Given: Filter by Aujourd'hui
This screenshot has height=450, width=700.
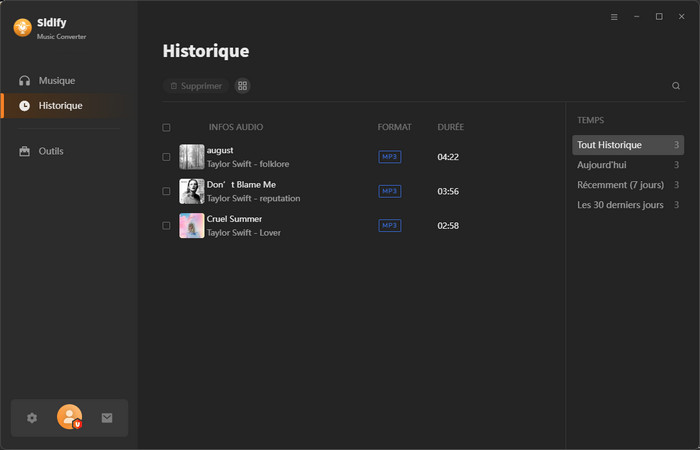Looking at the screenshot, I should (602, 165).
